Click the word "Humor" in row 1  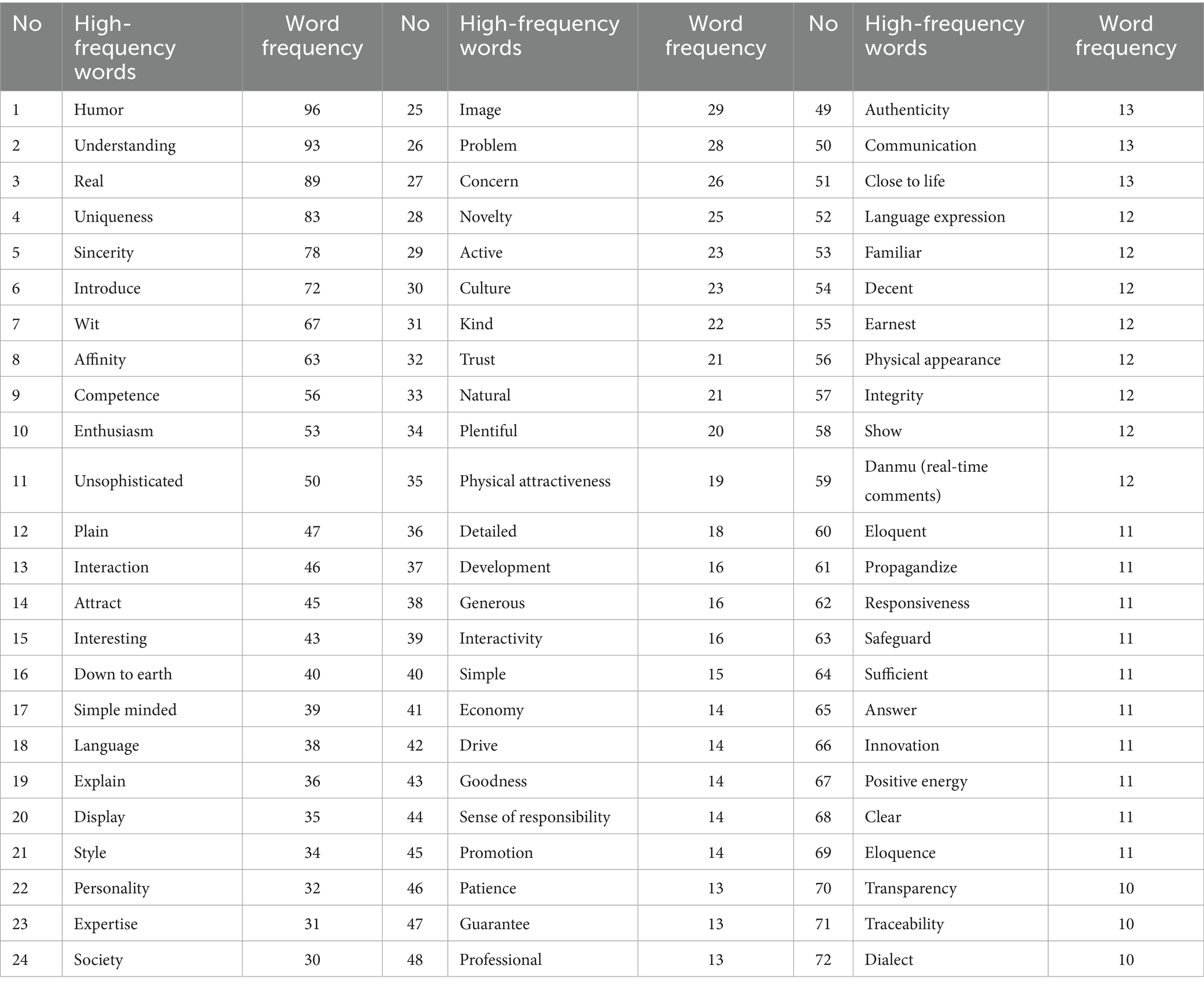coord(99,109)
